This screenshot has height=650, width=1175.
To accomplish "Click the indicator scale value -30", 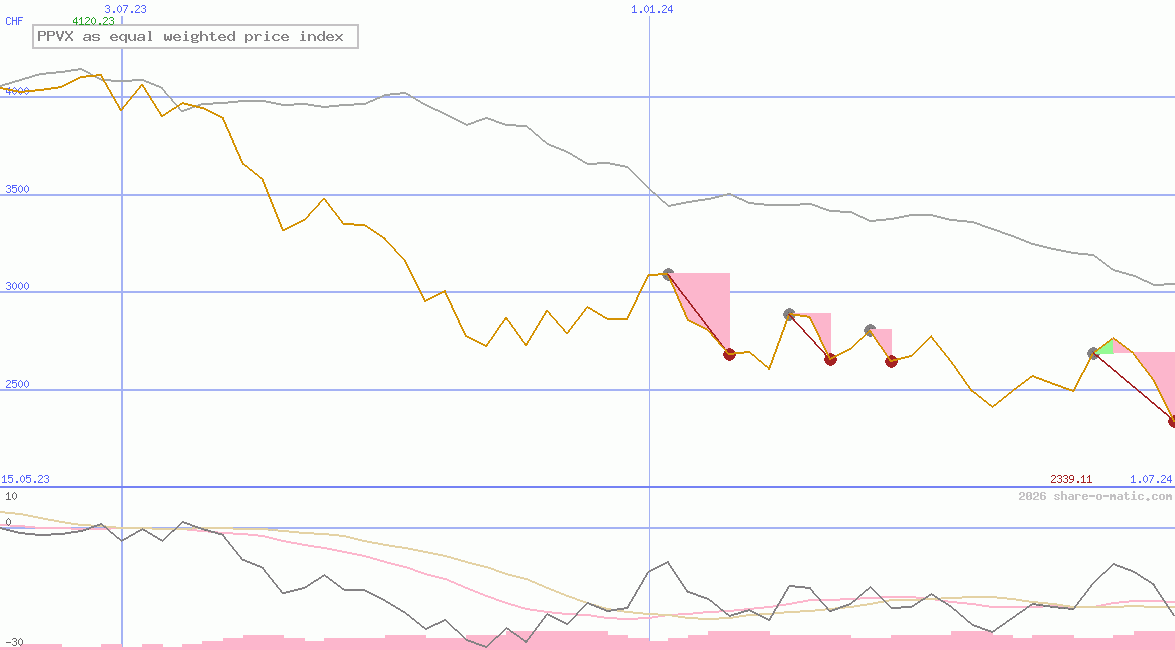I will (x=15, y=643).
